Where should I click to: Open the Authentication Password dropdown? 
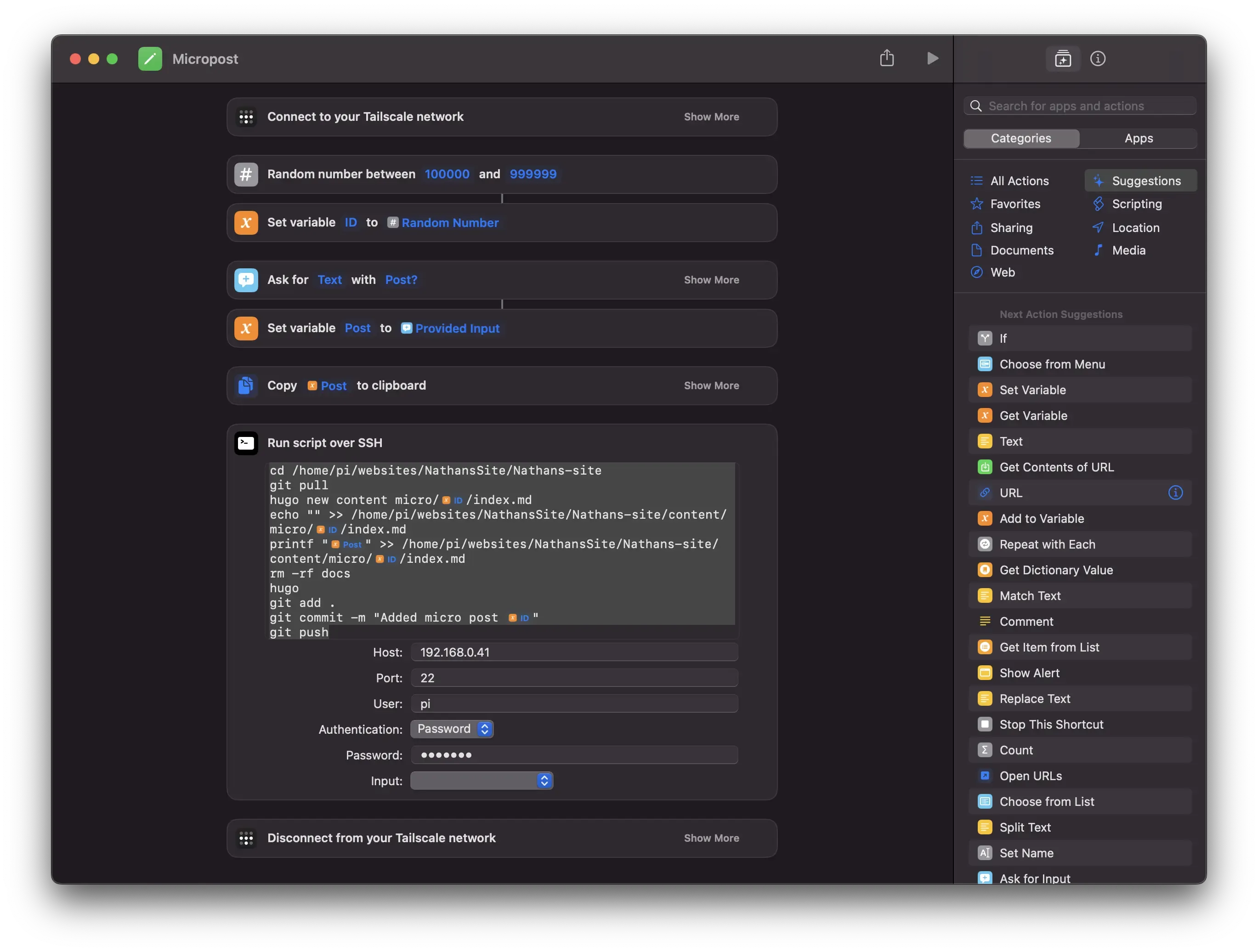click(x=452, y=729)
